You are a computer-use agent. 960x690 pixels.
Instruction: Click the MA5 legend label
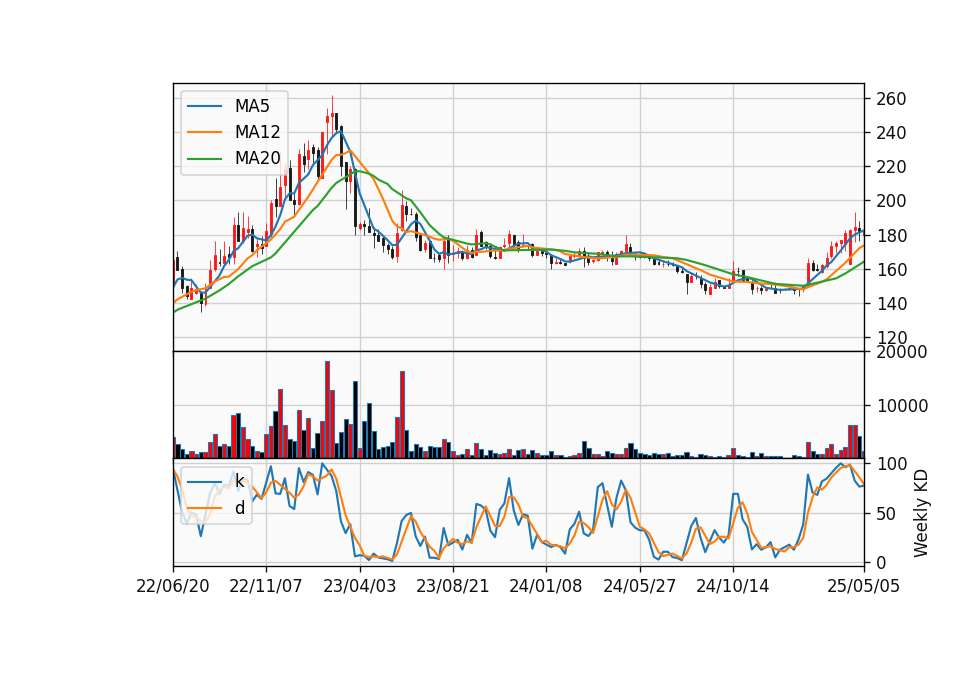252,106
